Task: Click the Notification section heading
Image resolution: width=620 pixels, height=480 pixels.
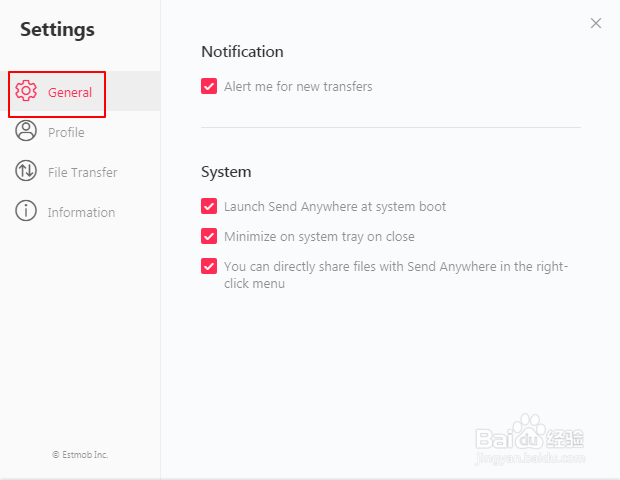Action: [x=242, y=52]
